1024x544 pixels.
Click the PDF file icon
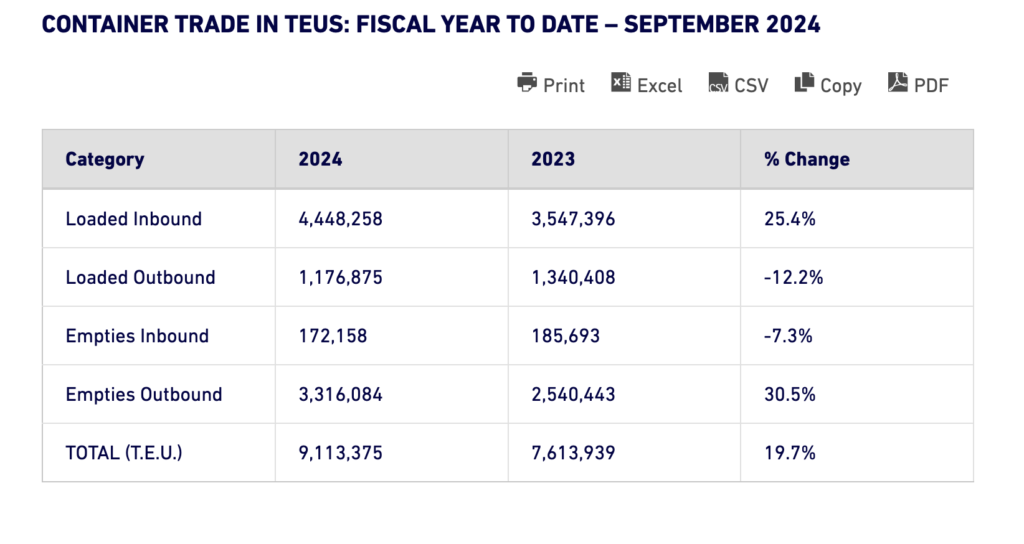click(897, 83)
